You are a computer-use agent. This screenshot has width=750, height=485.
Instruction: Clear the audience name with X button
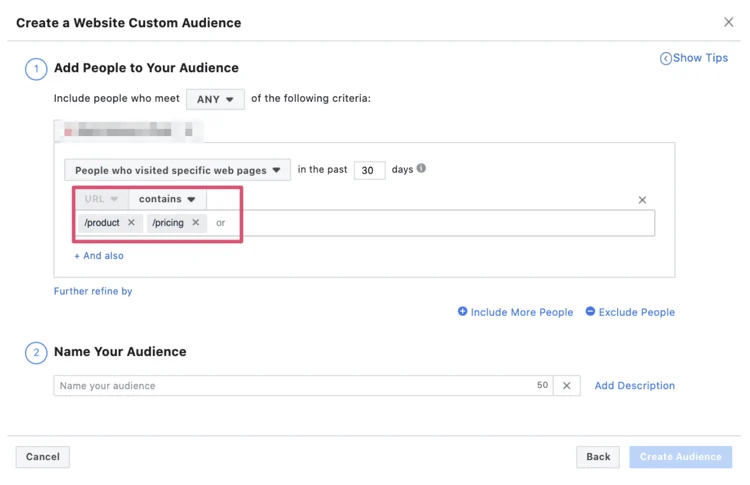[x=566, y=386]
